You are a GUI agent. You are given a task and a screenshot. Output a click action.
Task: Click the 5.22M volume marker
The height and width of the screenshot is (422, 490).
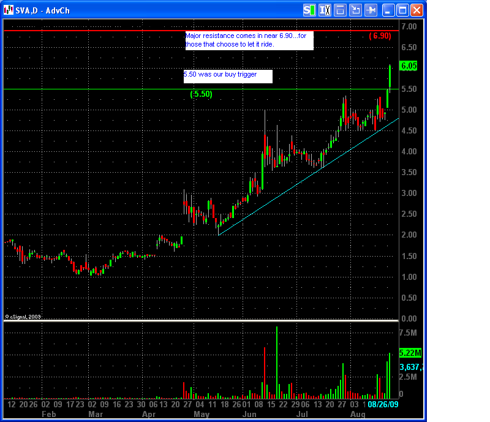point(410,353)
